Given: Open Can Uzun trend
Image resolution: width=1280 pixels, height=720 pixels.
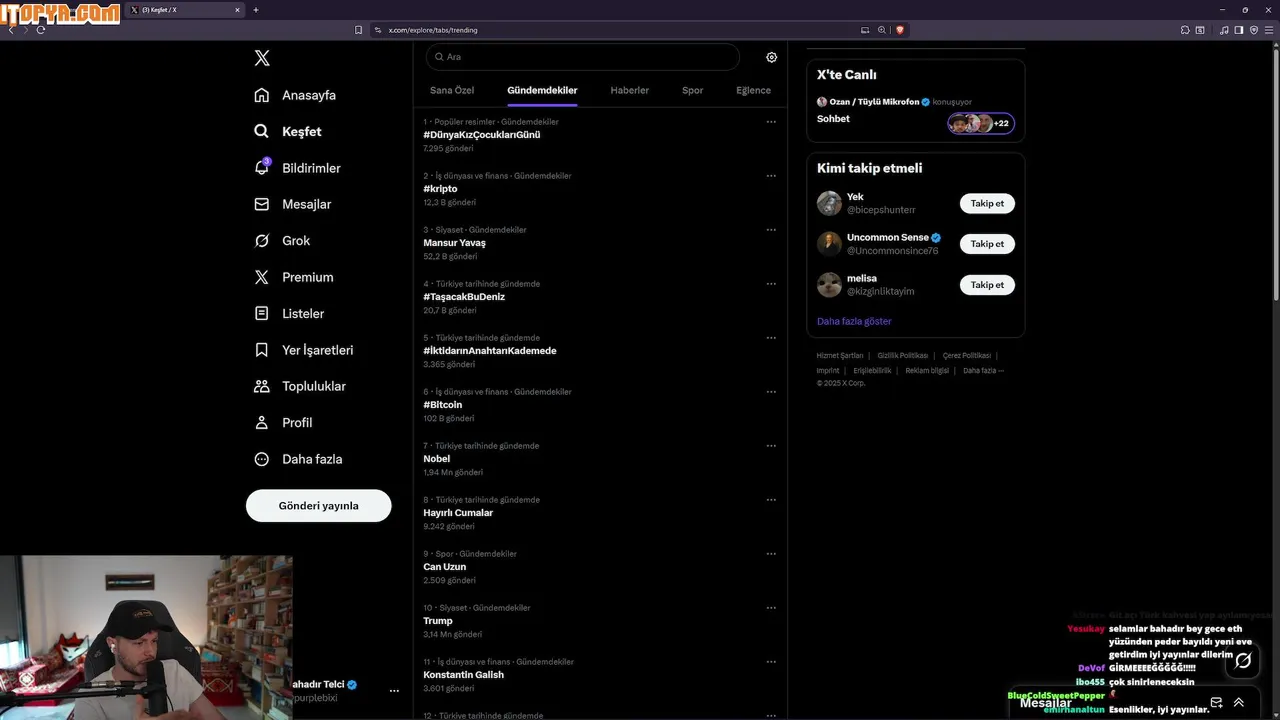Looking at the screenshot, I should click(445, 567).
